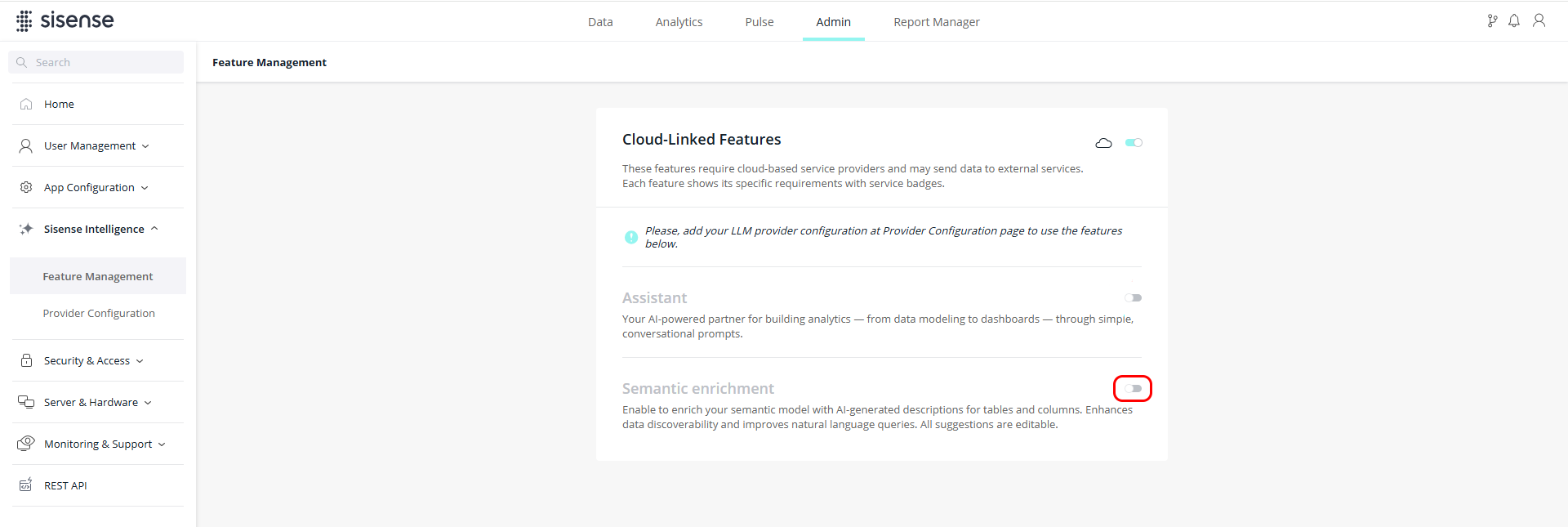Click the git branch icon in header
The width and height of the screenshot is (1568, 527).
coord(1492,21)
